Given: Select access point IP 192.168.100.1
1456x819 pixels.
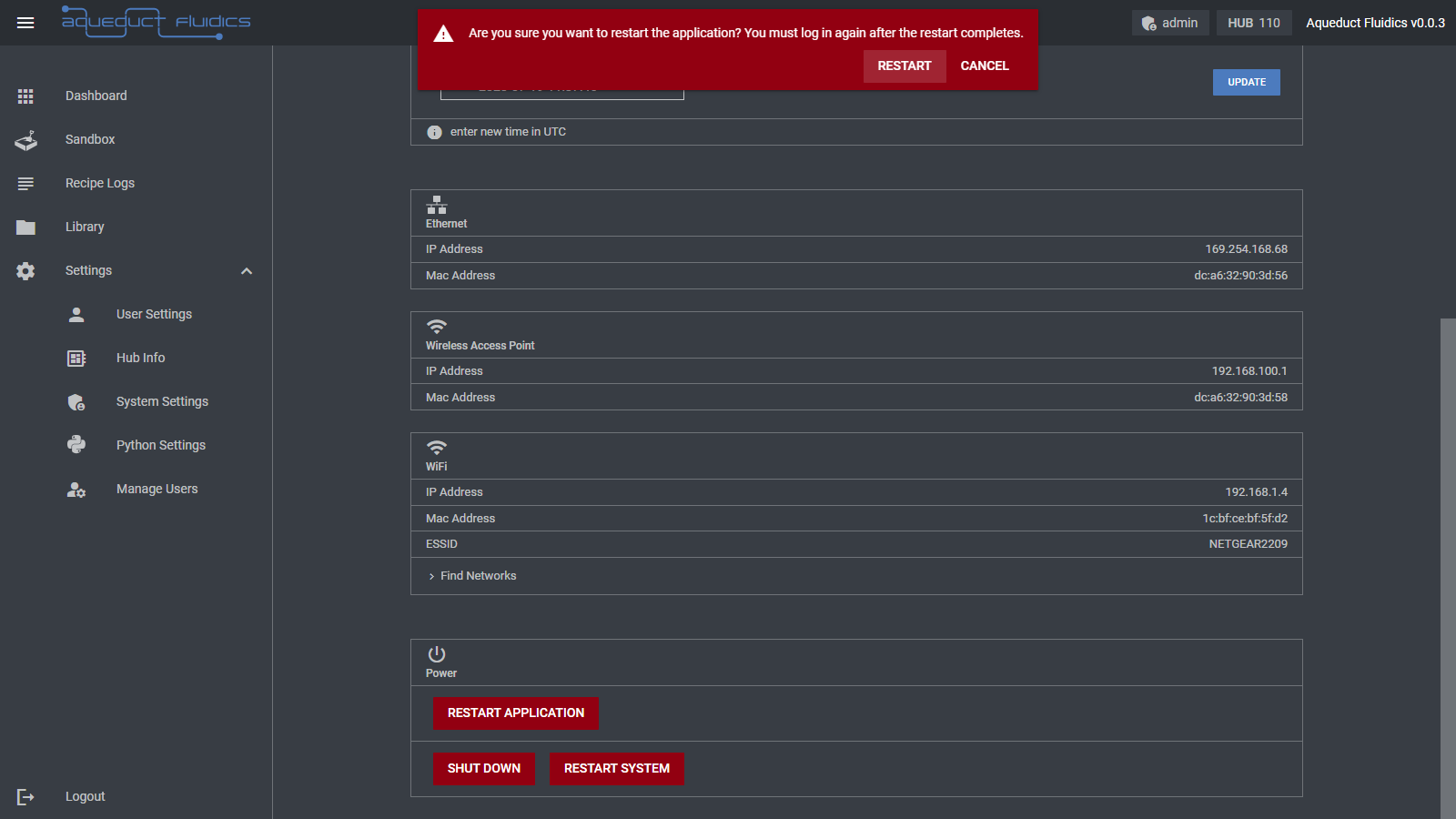Looking at the screenshot, I should pyautogui.click(x=1249, y=371).
